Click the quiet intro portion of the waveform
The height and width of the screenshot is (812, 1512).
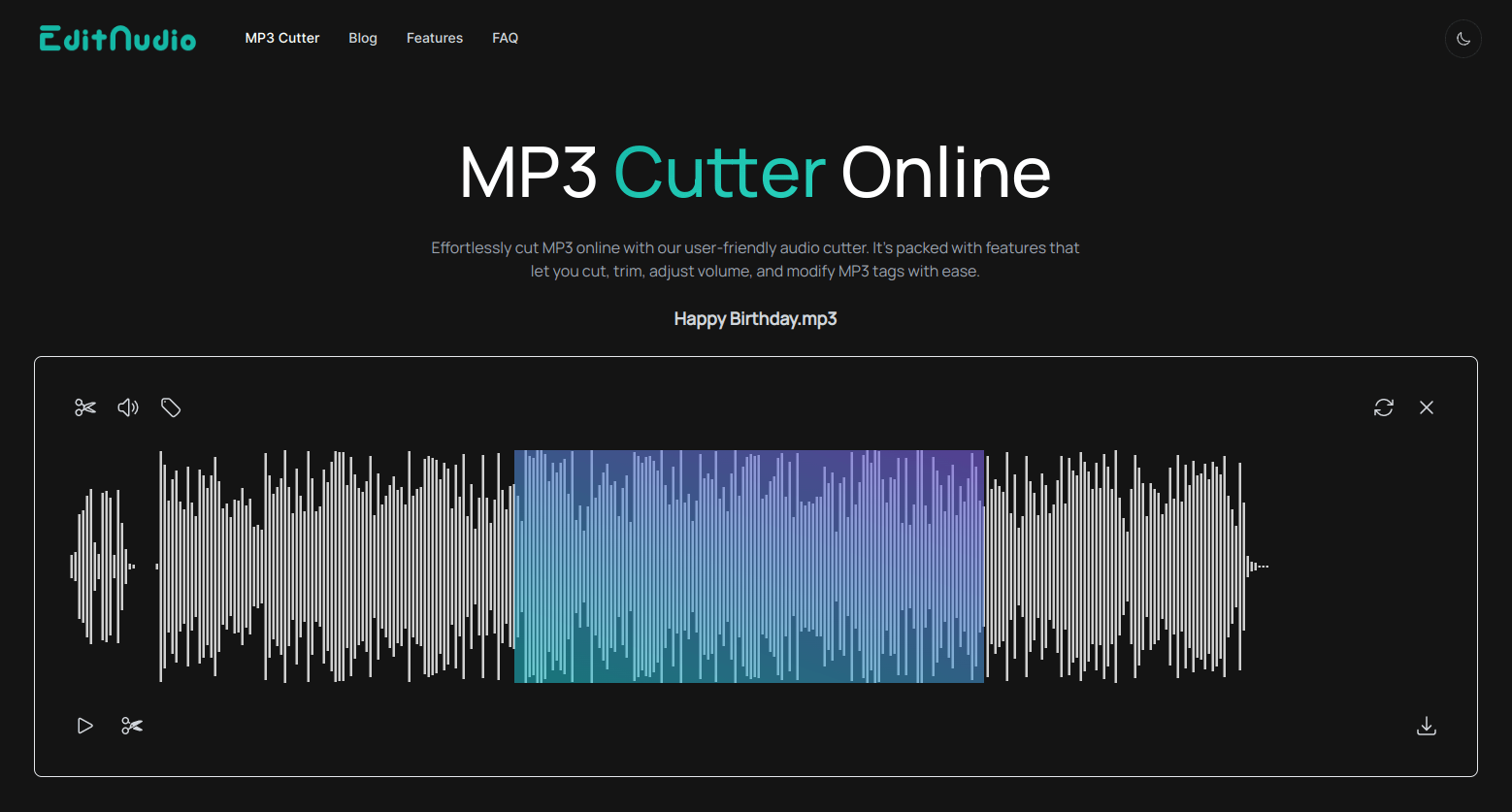[x=100, y=566]
